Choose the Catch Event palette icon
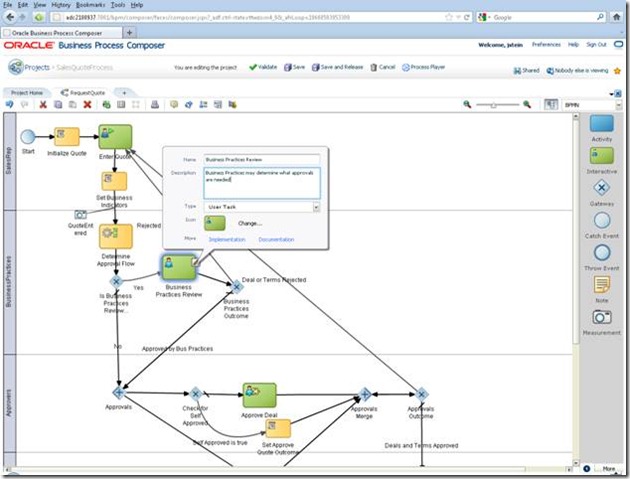Screen dimensions: 630x479 601,220
